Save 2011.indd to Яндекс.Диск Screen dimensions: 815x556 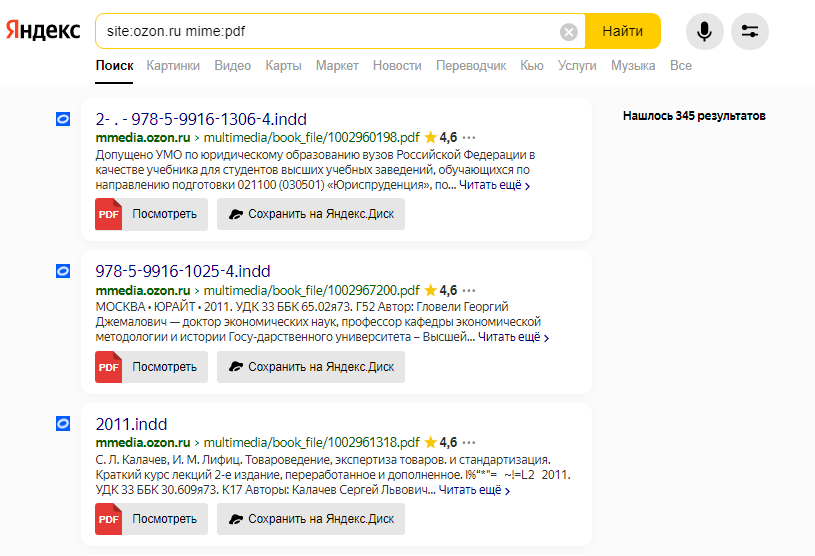point(311,519)
